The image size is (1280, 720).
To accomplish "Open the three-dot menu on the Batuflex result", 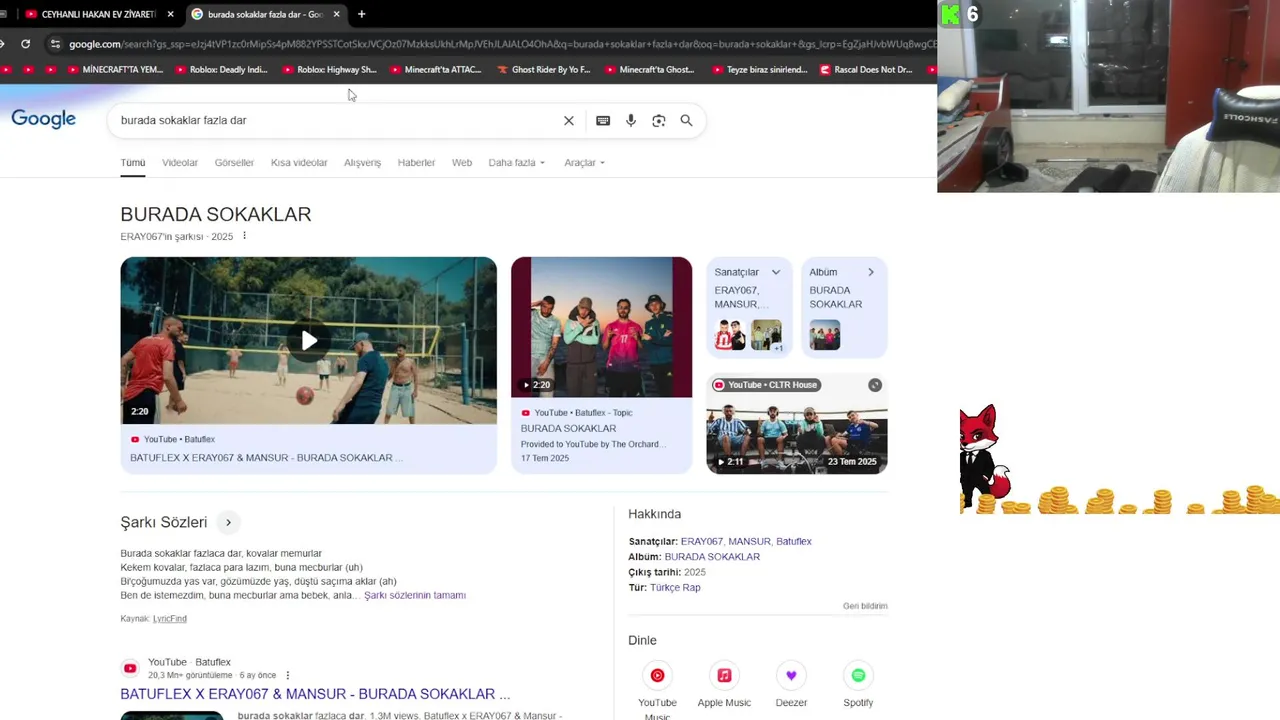I will (288, 675).
